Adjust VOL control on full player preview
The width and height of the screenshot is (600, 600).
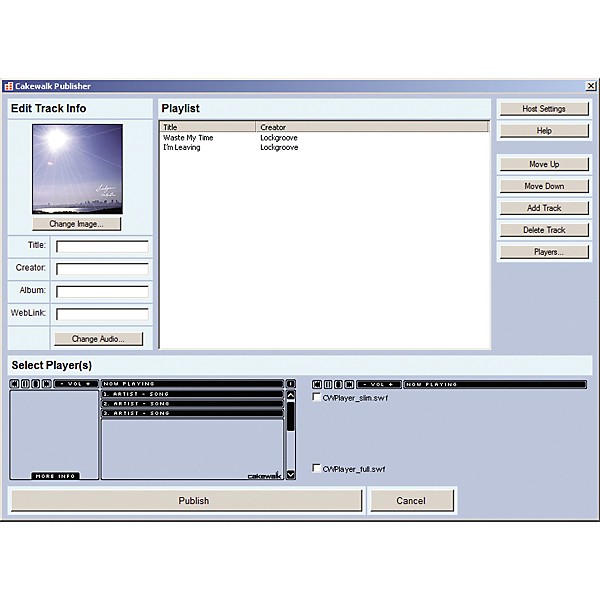click(76, 383)
